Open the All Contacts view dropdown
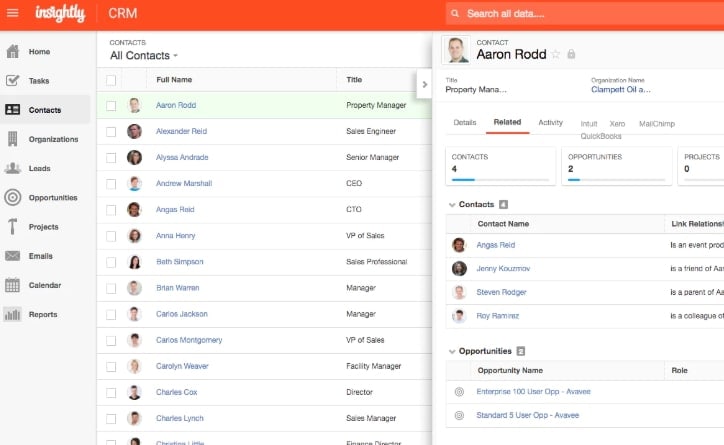This screenshot has height=445, width=724. (x=144, y=55)
